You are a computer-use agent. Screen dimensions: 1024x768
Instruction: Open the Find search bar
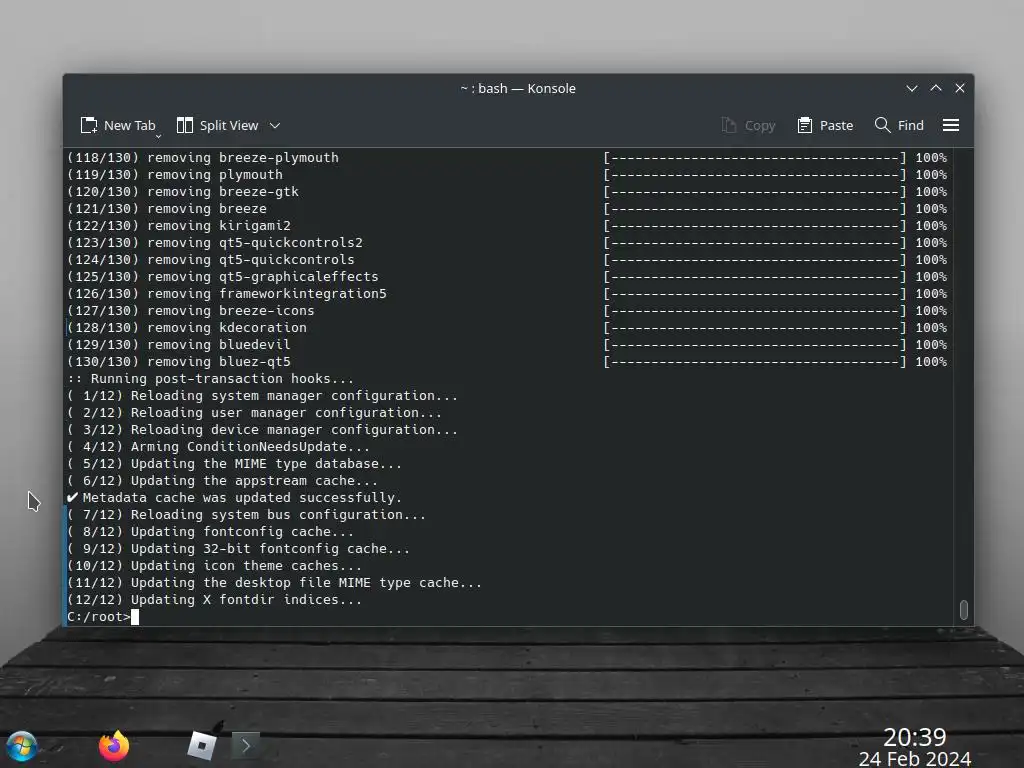pos(899,125)
